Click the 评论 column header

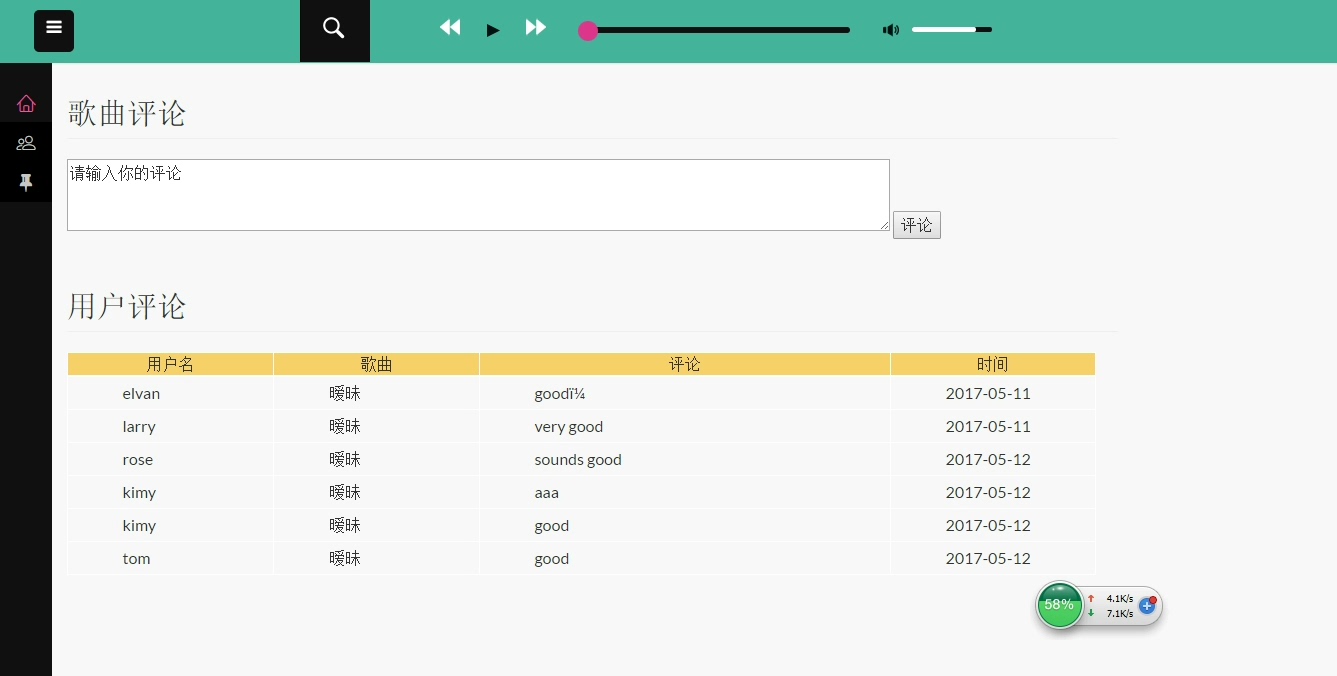click(x=685, y=365)
